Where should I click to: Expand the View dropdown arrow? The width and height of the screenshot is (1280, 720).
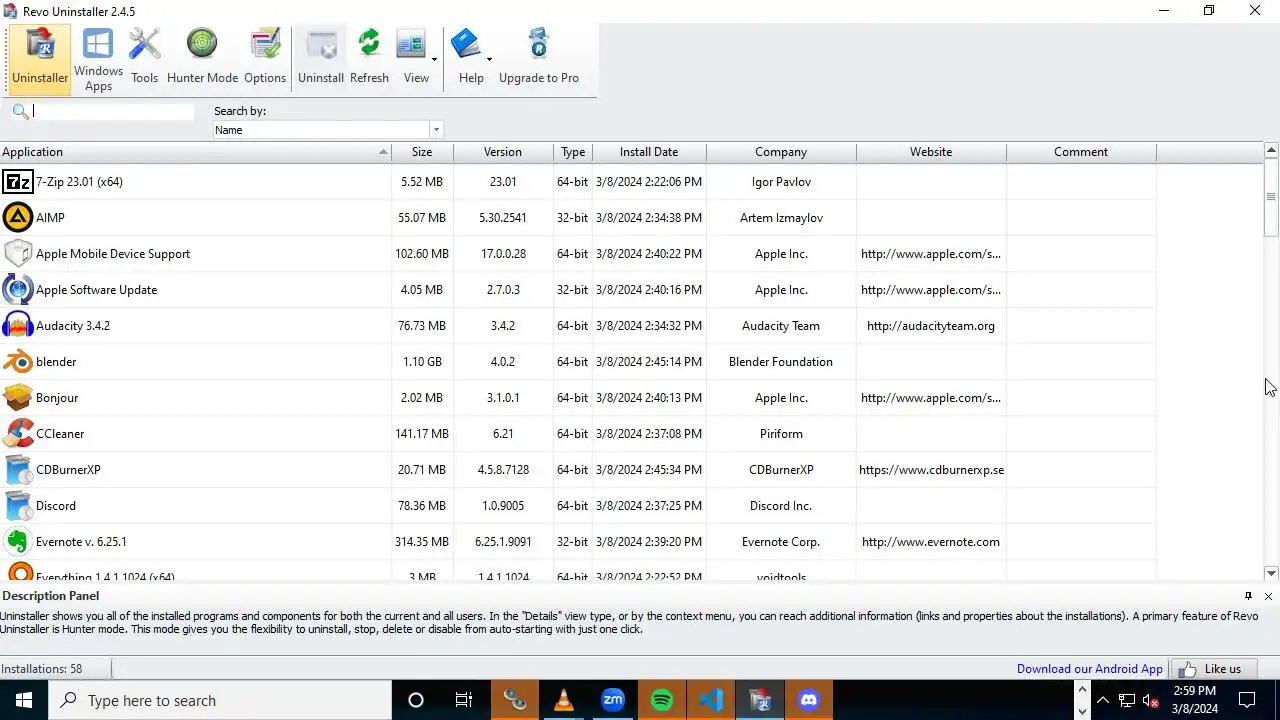pyautogui.click(x=434, y=59)
